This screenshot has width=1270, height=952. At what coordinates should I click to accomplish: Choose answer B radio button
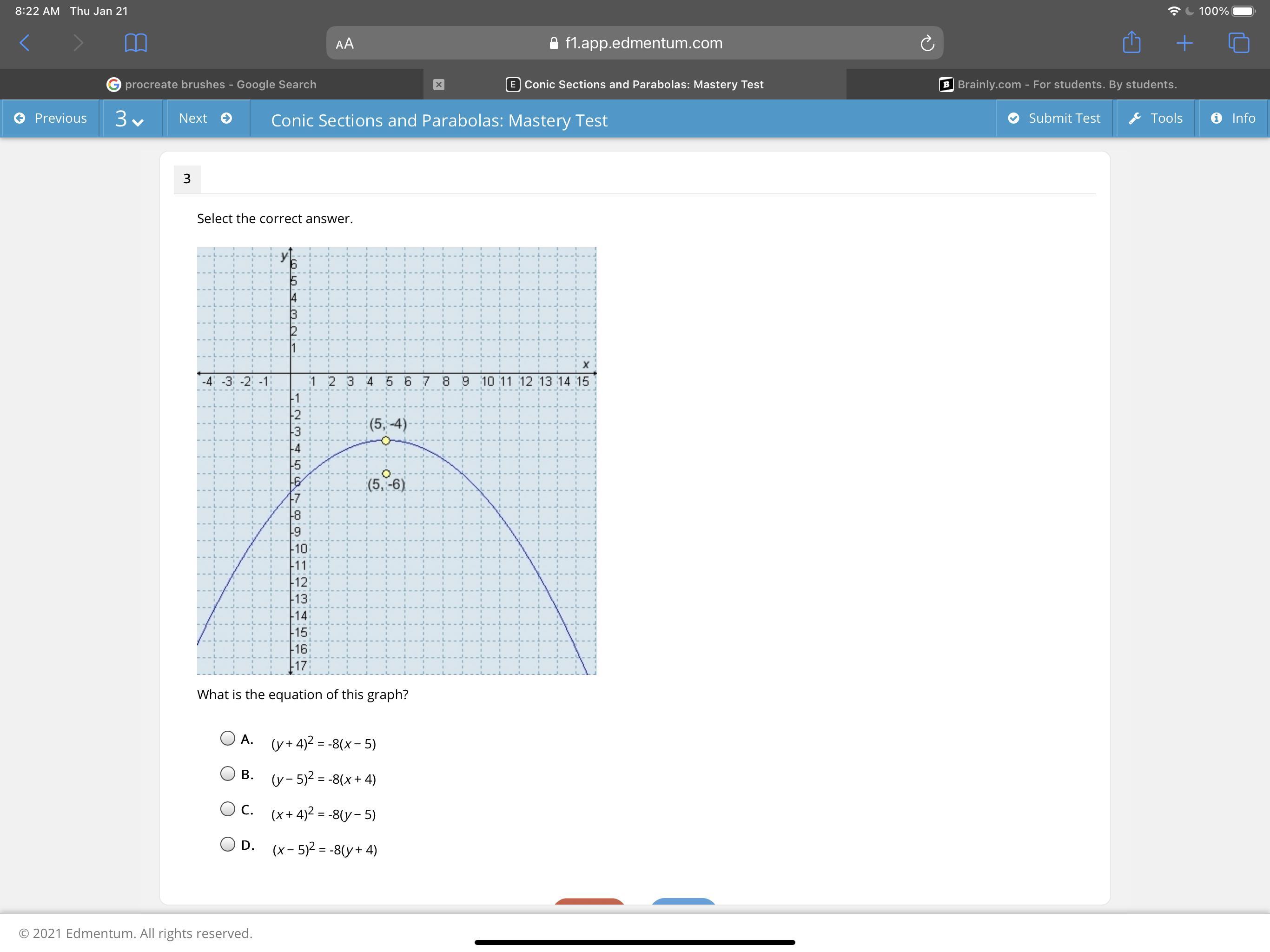[228, 773]
